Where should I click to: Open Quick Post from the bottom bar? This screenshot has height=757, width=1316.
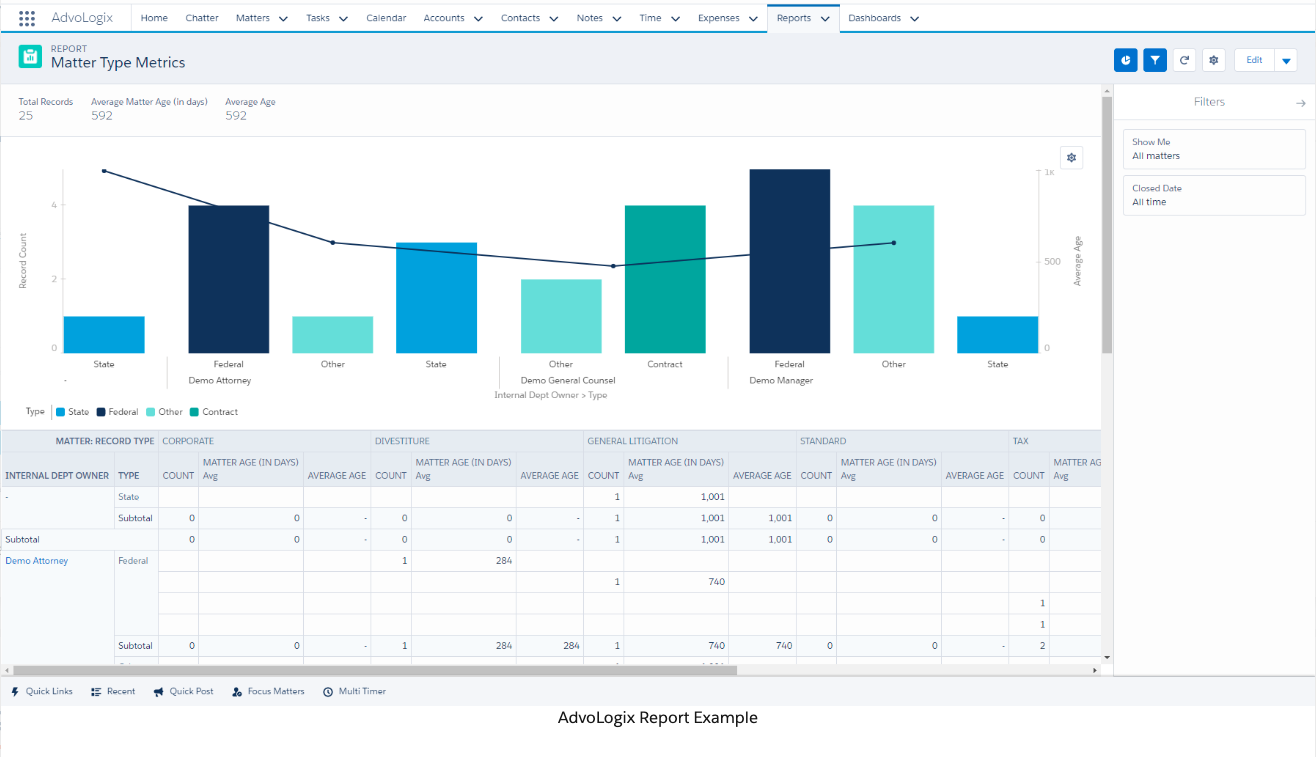coord(183,691)
